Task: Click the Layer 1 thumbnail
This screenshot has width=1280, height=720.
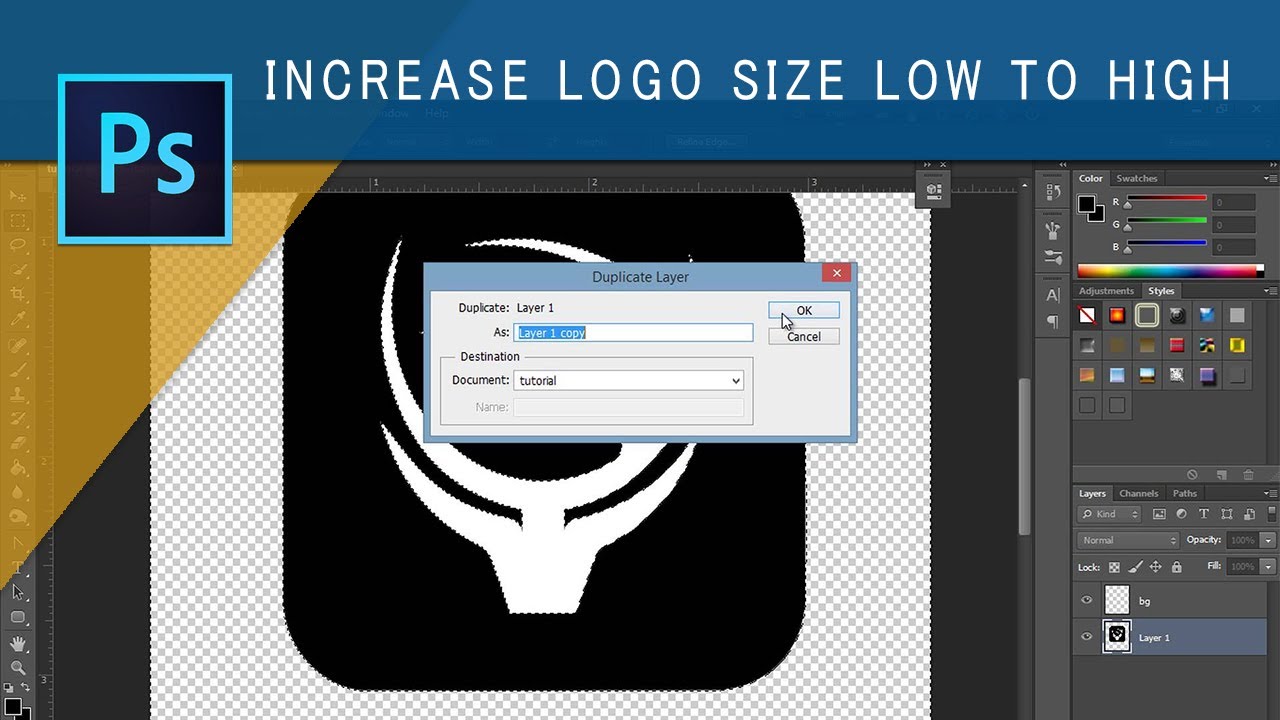Action: pos(1116,637)
